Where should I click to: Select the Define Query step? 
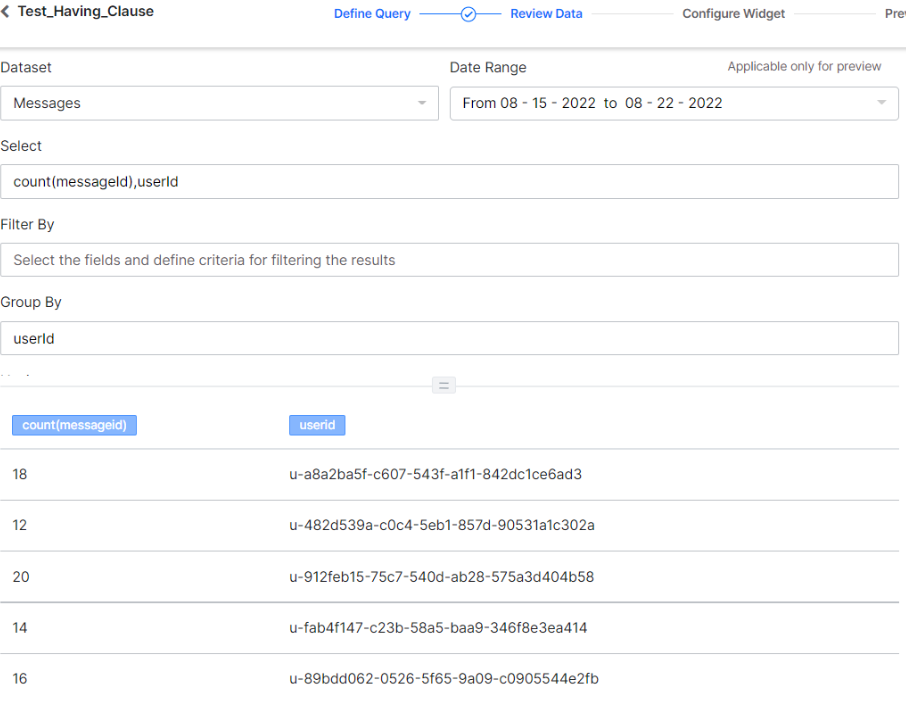[x=373, y=13]
